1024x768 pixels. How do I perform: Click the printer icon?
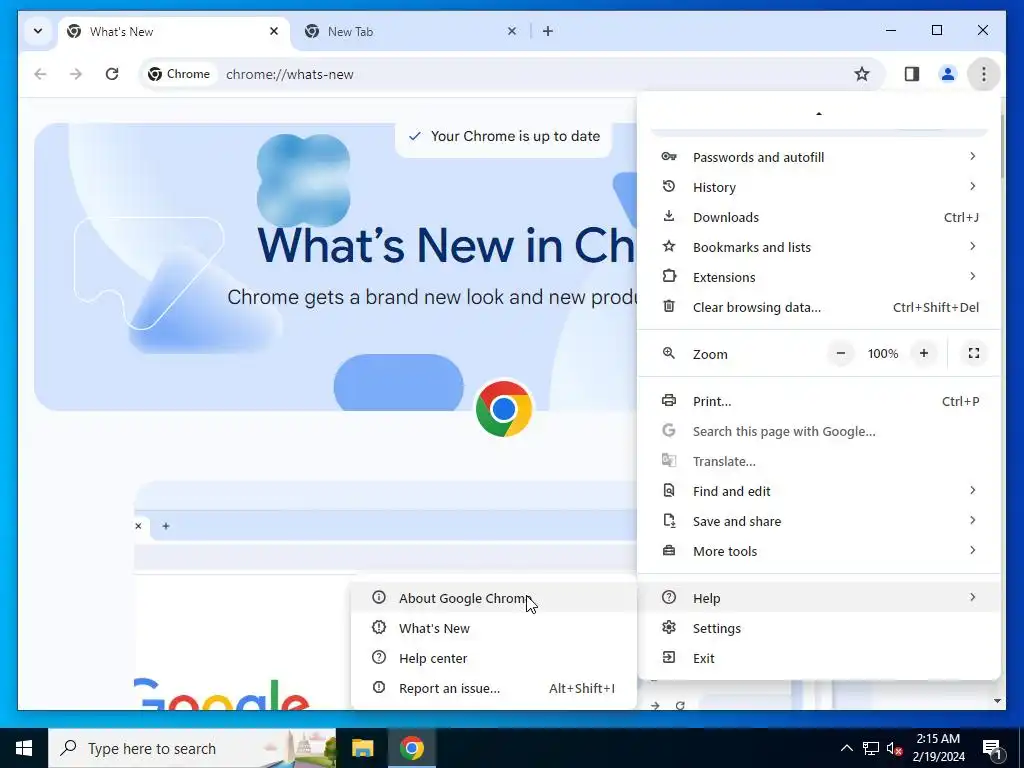(668, 400)
